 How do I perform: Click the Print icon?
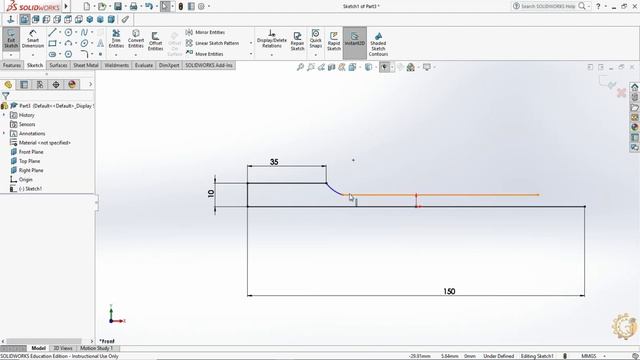coord(133,6)
